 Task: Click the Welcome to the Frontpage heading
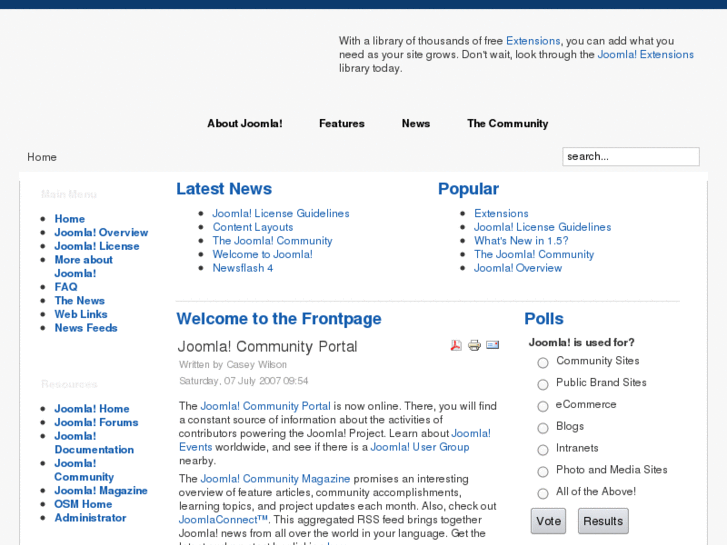click(279, 319)
